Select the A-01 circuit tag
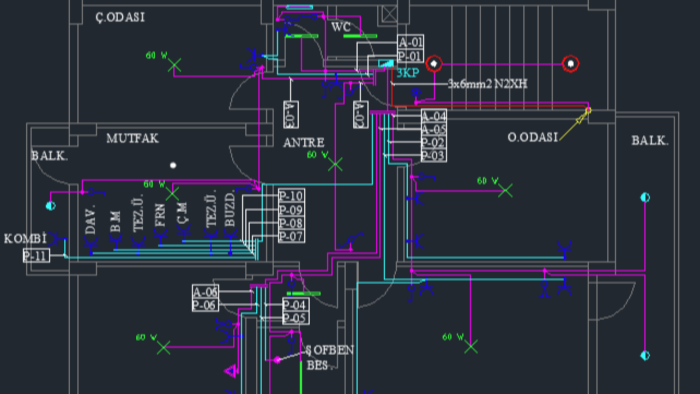Screen dimensions: 700x394 tap(411, 42)
